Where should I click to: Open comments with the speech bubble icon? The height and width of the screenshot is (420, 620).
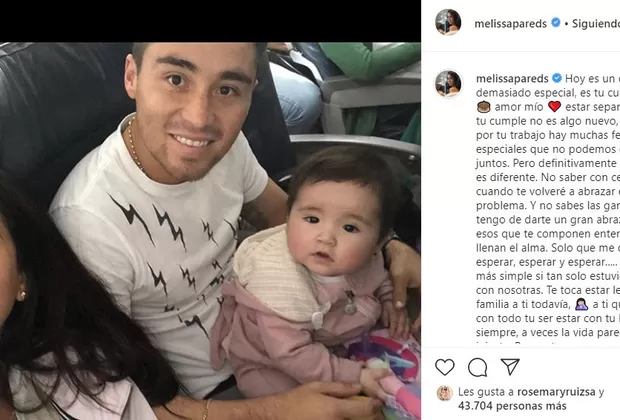tap(477, 367)
